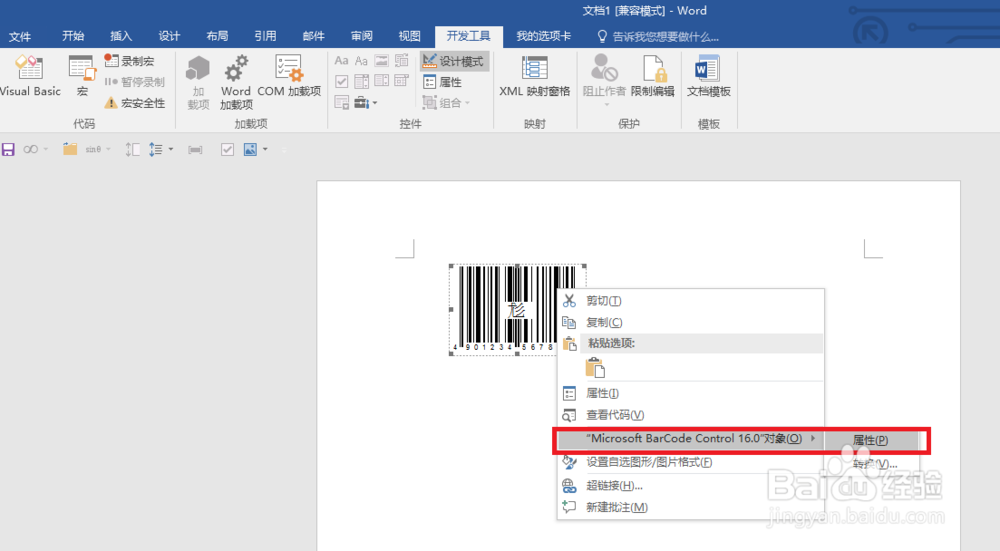The height and width of the screenshot is (551, 1000).
Task: Insert a repeating section content control
Action: coord(341,102)
